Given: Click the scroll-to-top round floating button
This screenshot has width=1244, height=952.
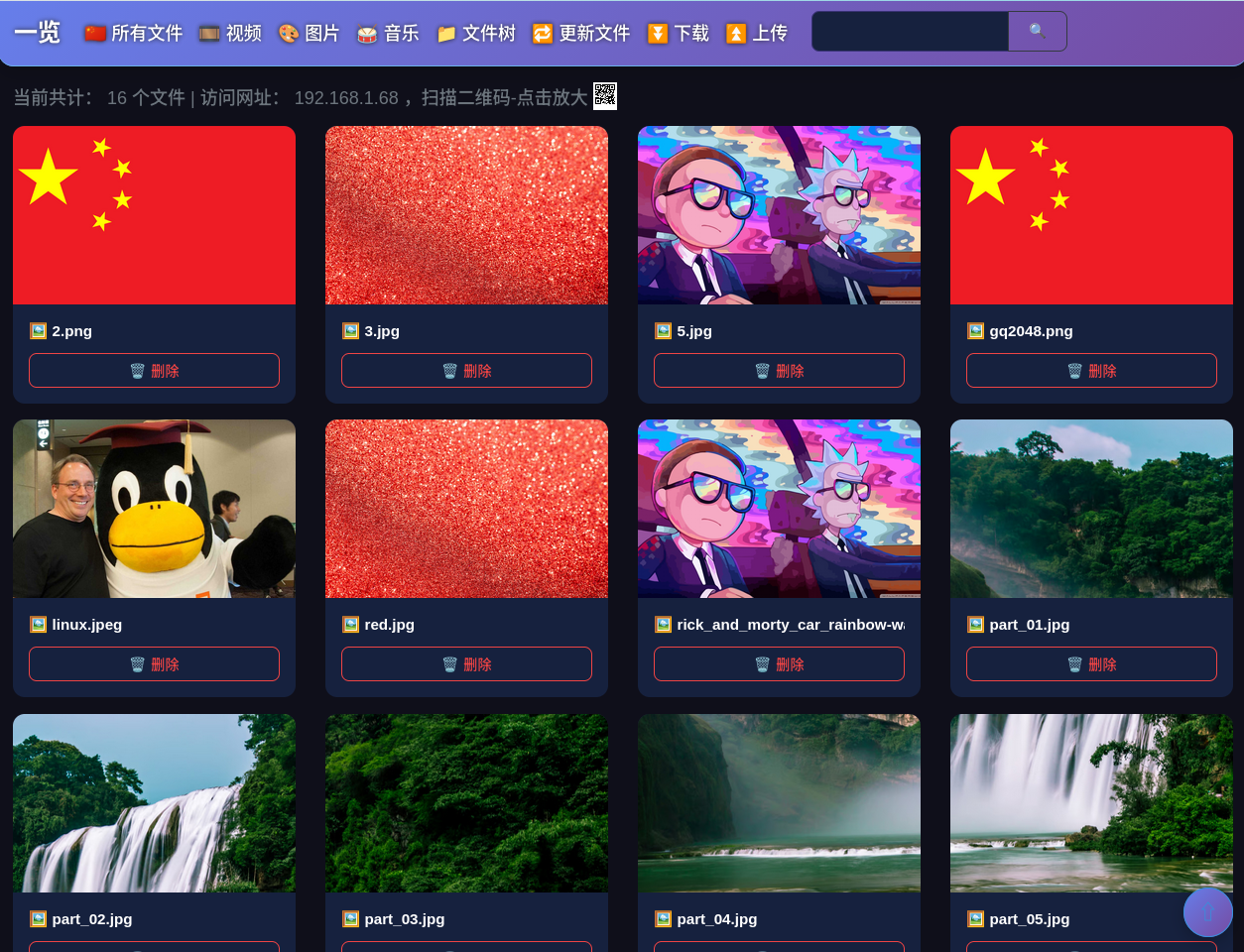Looking at the screenshot, I should (x=1207, y=912).
